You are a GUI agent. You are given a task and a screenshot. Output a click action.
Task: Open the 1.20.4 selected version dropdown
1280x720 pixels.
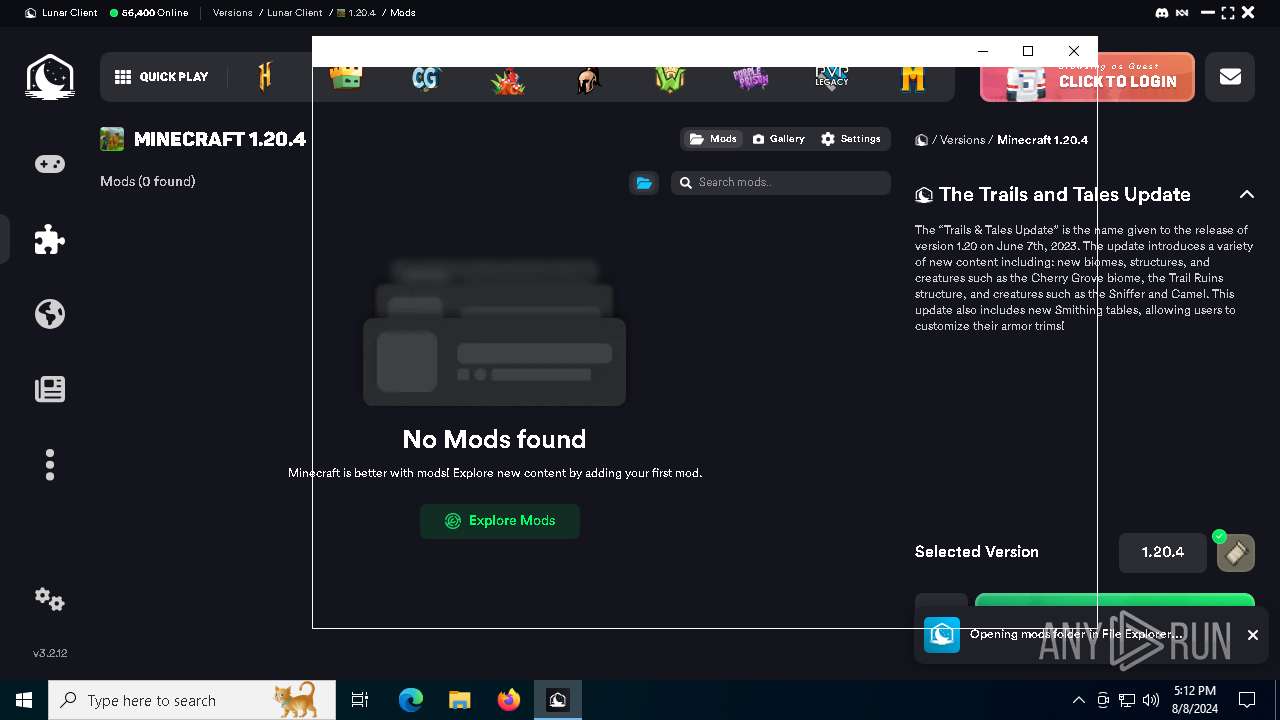(x=1163, y=552)
